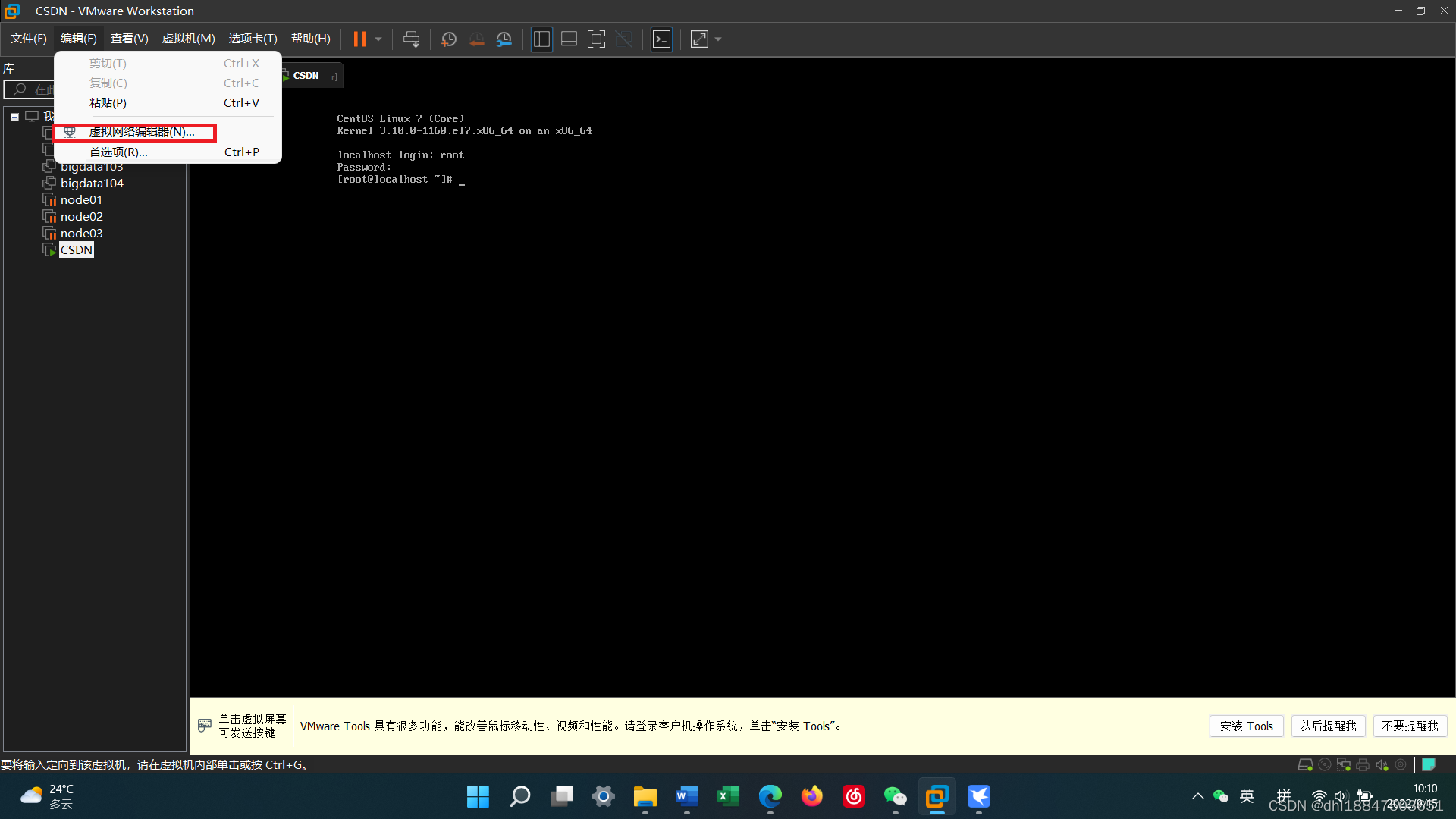Image resolution: width=1456 pixels, height=819 pixels.
Task: Open Microsoft Edge from taskbar
Action: pyautogui.click(x=770, y=796)
